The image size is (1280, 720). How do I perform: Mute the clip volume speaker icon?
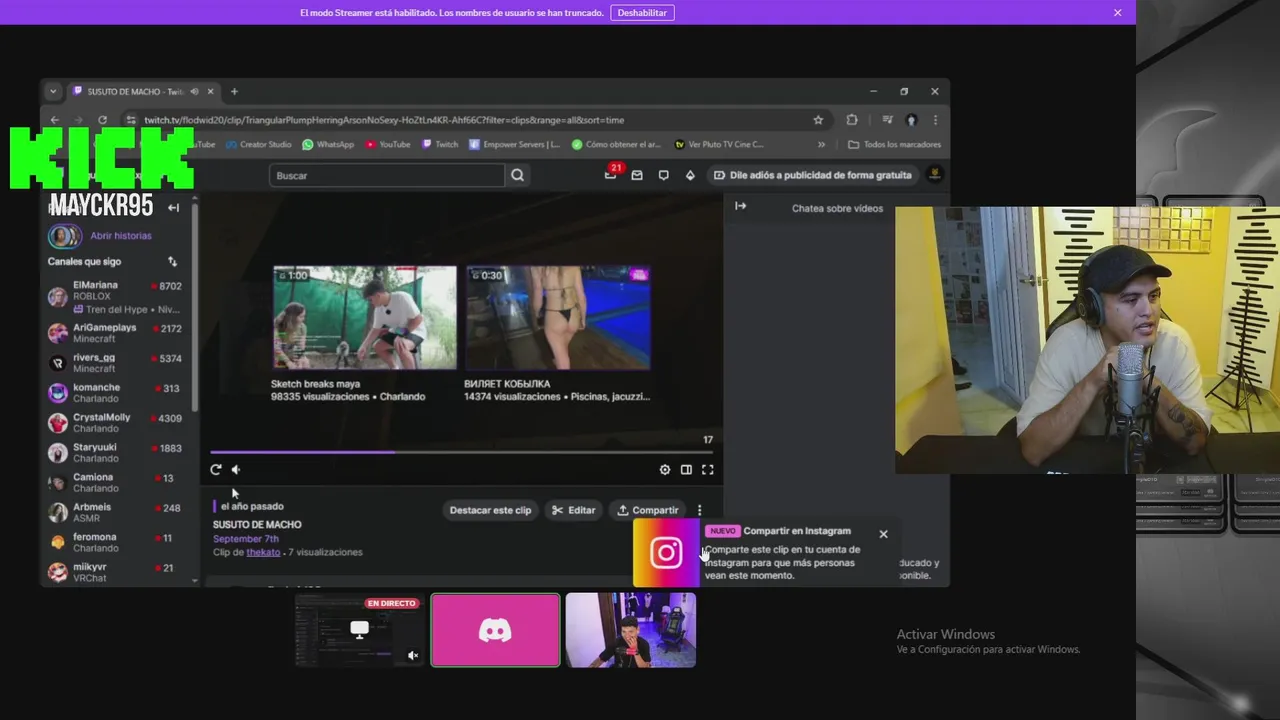click(236, 469)
